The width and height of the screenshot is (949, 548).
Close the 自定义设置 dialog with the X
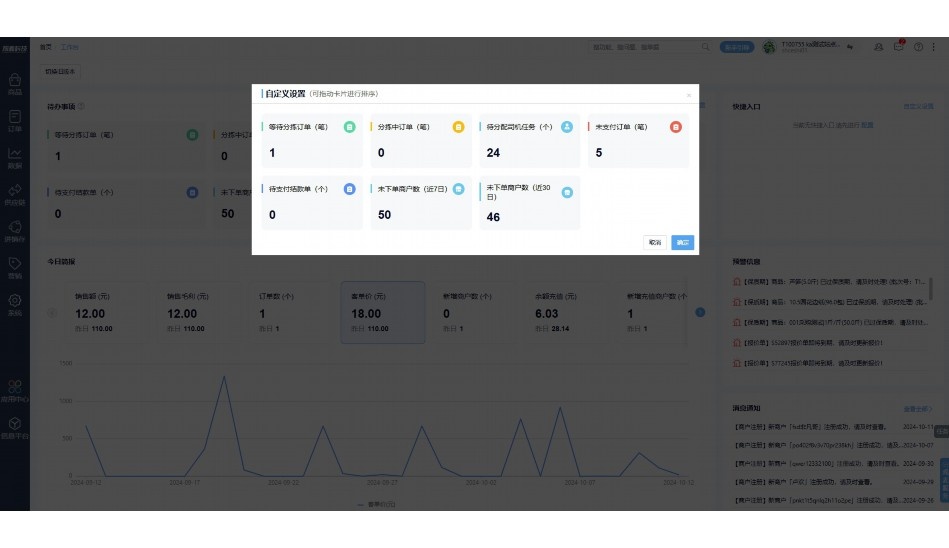pos(688,95)
